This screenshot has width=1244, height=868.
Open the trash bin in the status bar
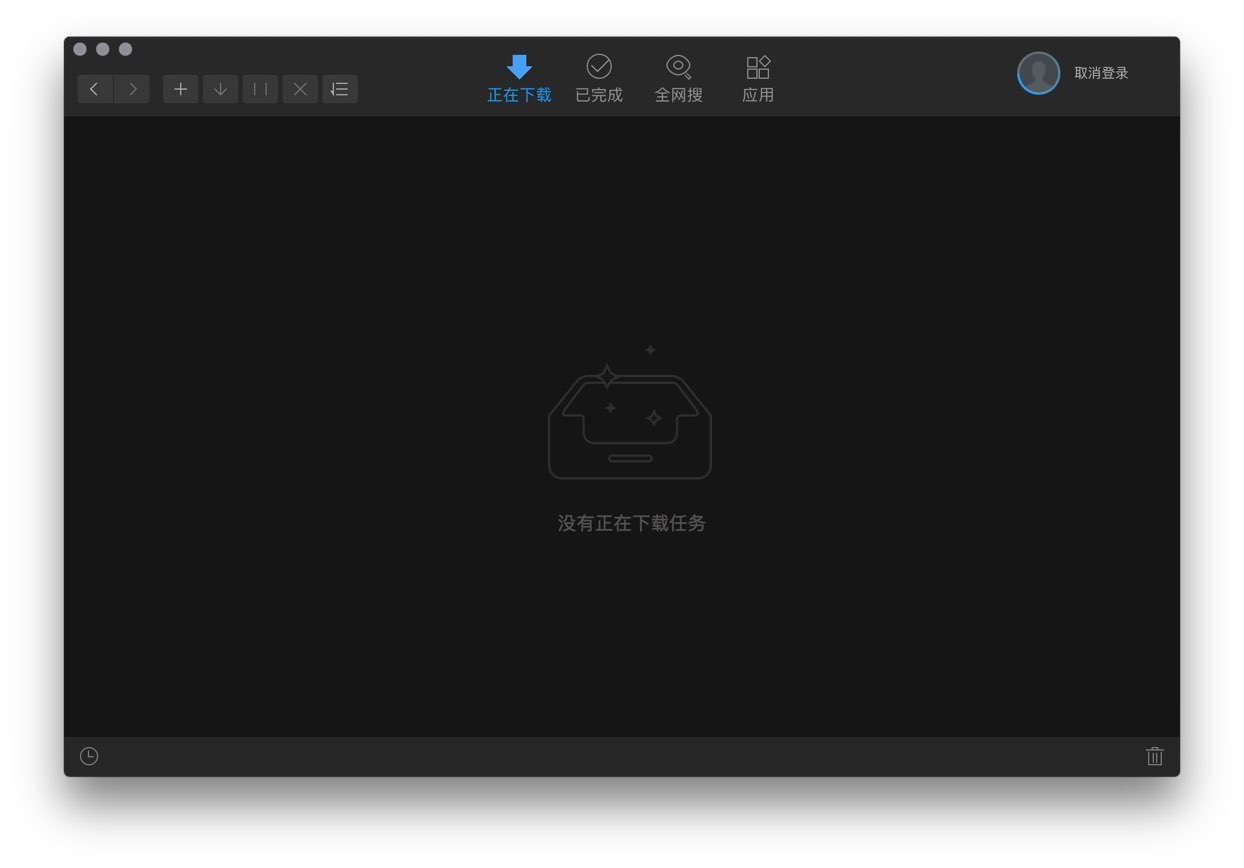point(1154,756)
